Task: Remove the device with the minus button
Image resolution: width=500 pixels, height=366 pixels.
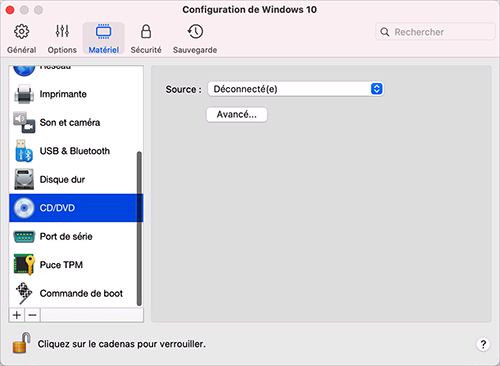Action: coord(32,315)
